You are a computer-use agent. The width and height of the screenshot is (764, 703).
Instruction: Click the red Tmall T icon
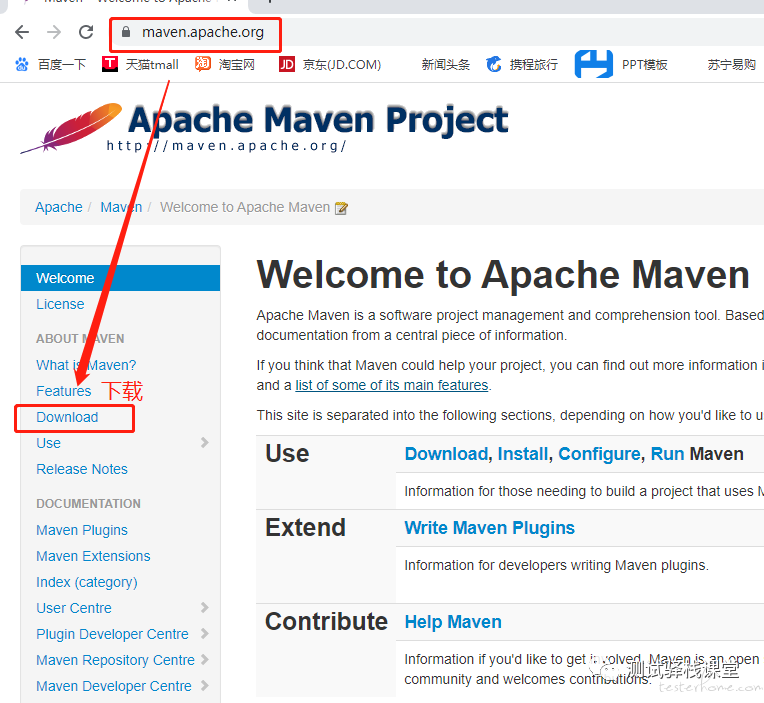[x=110, y=64]
